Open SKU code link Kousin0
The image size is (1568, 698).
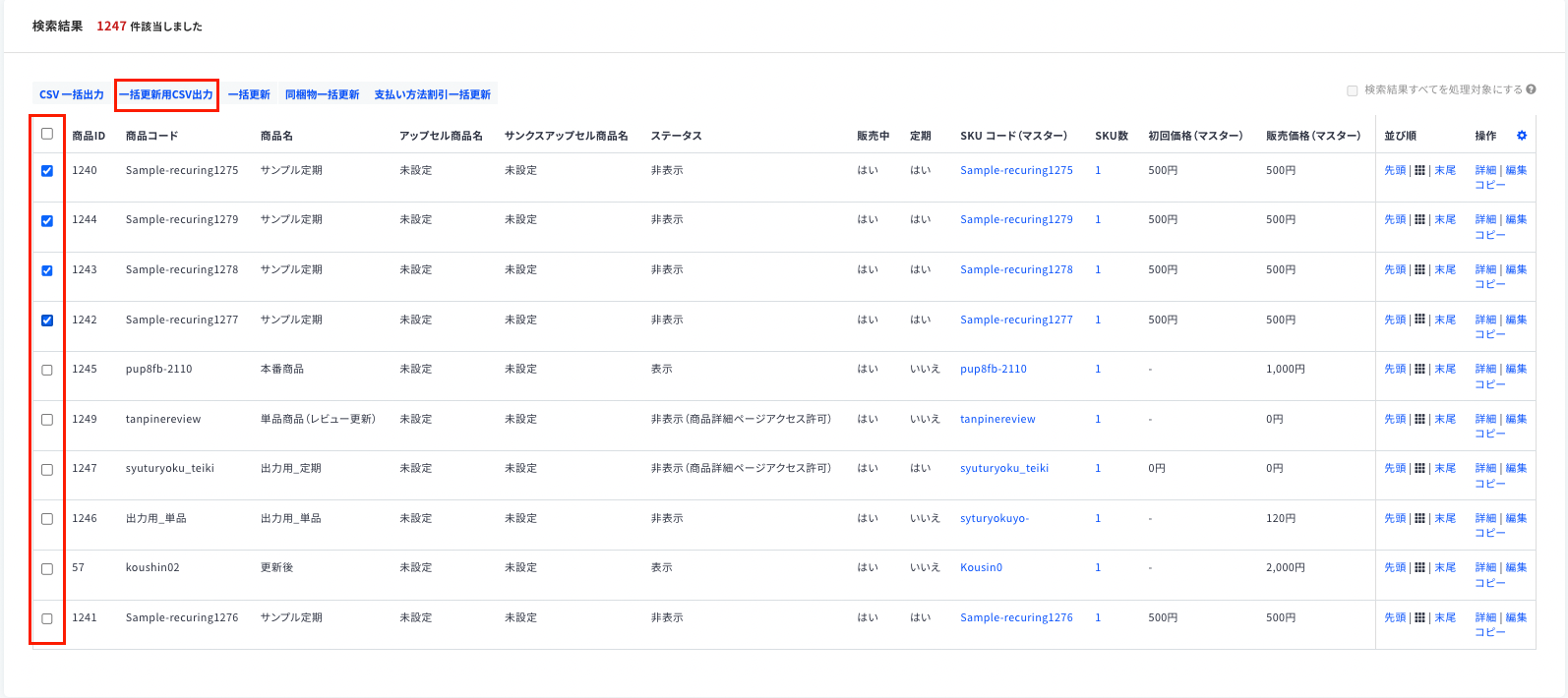coord(982,567)
